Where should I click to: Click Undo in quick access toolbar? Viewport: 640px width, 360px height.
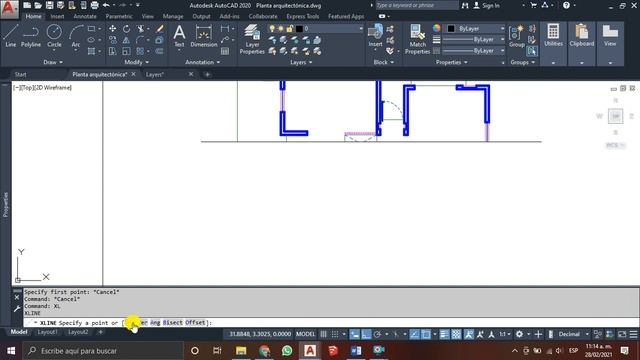(106, 5)
